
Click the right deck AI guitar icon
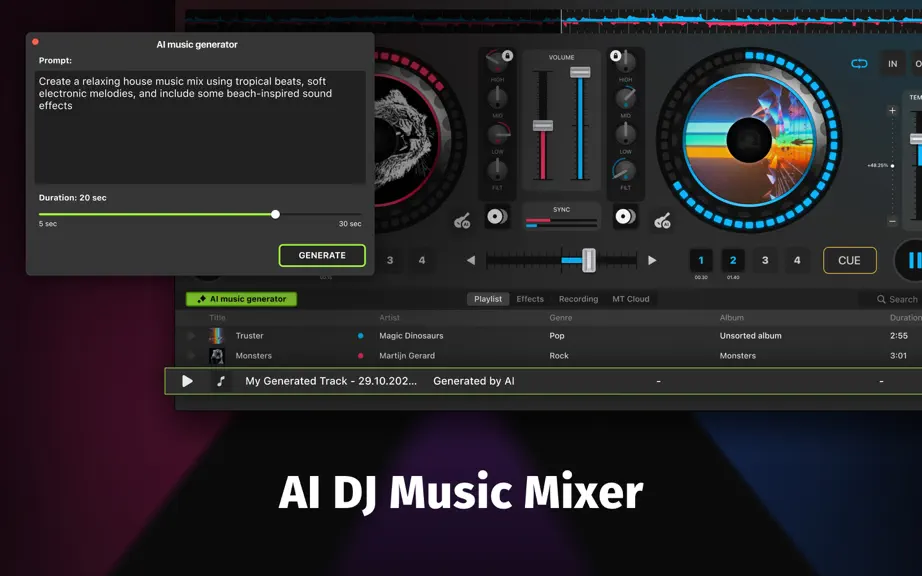coord(663,221)
